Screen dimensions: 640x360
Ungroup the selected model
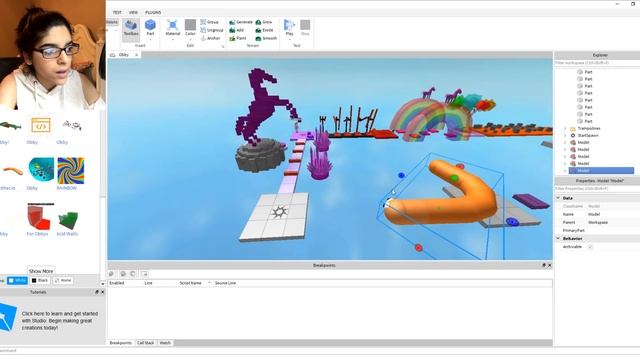pyautogui.click(x=212, y=30)
